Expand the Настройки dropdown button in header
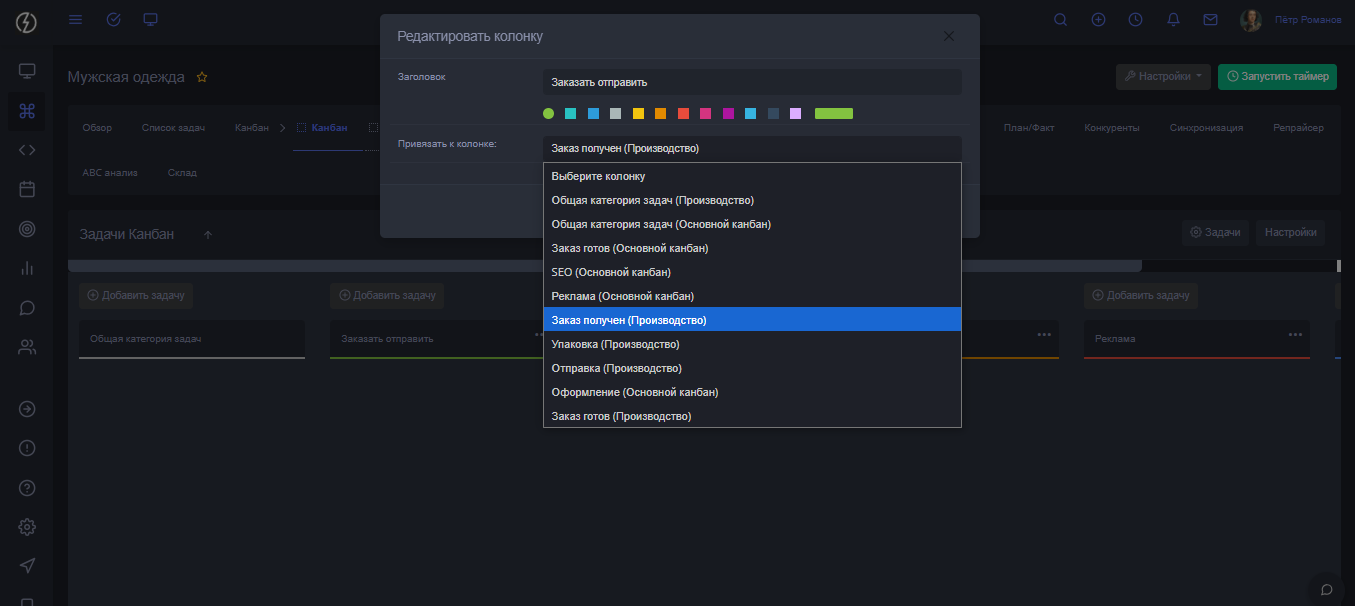 pos(1163,77)
